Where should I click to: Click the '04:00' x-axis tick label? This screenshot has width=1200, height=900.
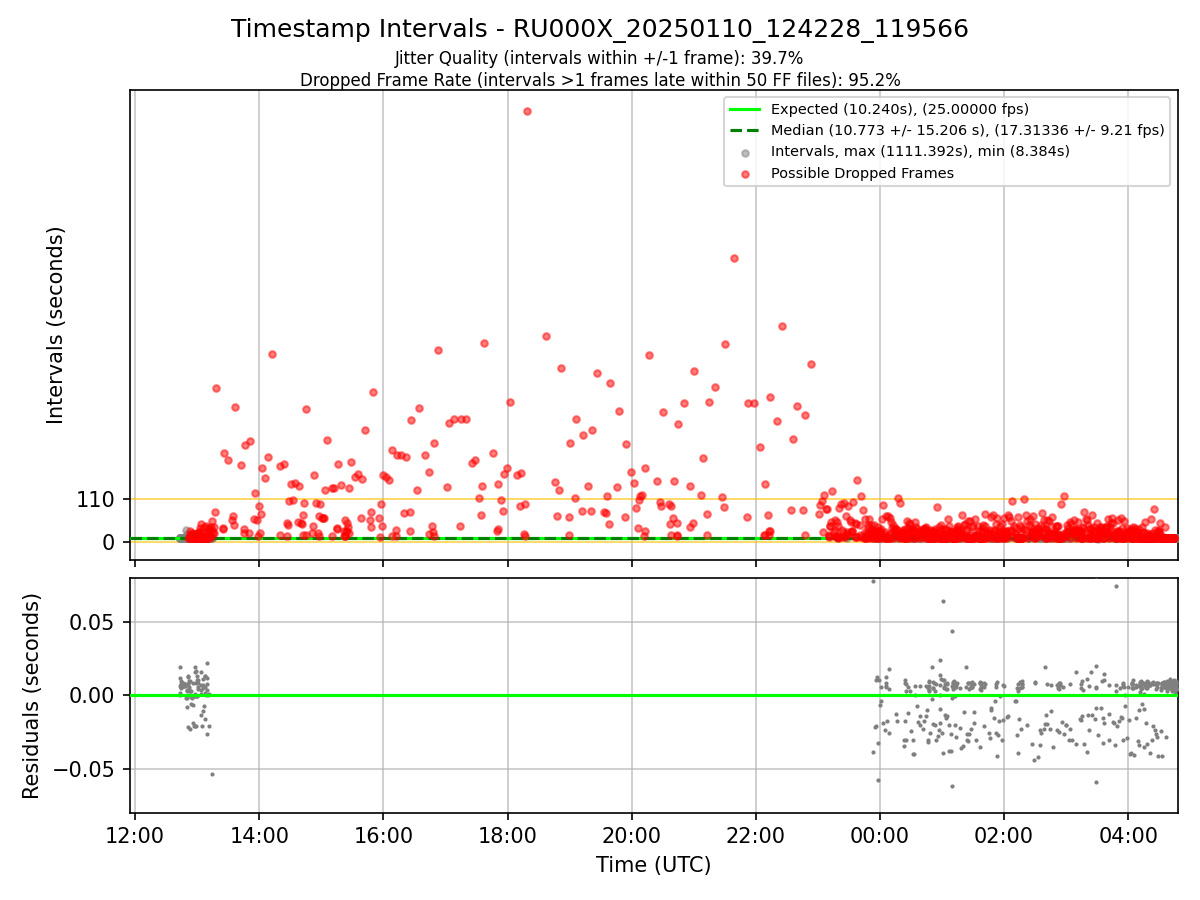point(1128,834)
